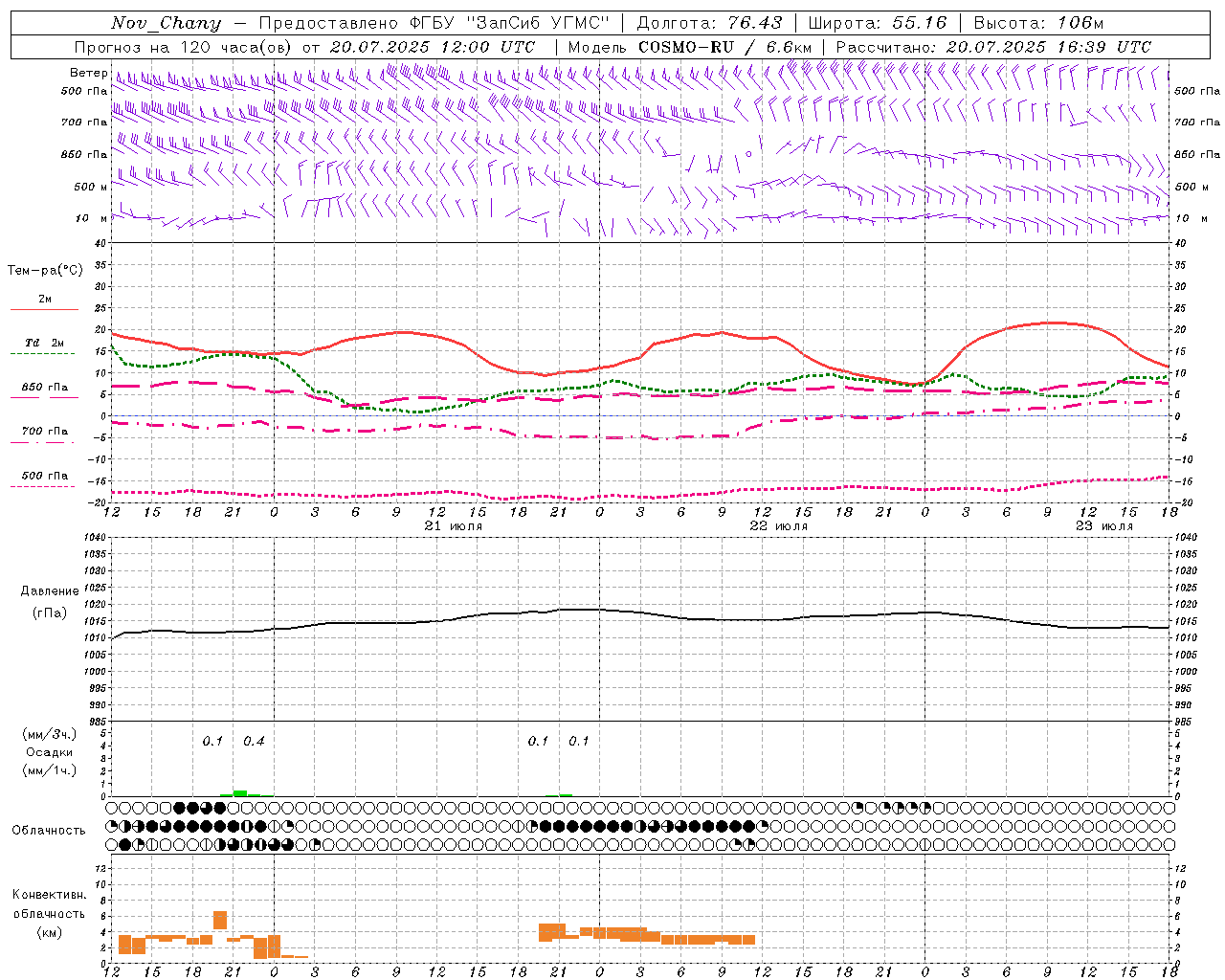Screen dimensions: 1225x980
Task: Click the "Тем-ра(°C)" axis title
Action: point(45,271)
